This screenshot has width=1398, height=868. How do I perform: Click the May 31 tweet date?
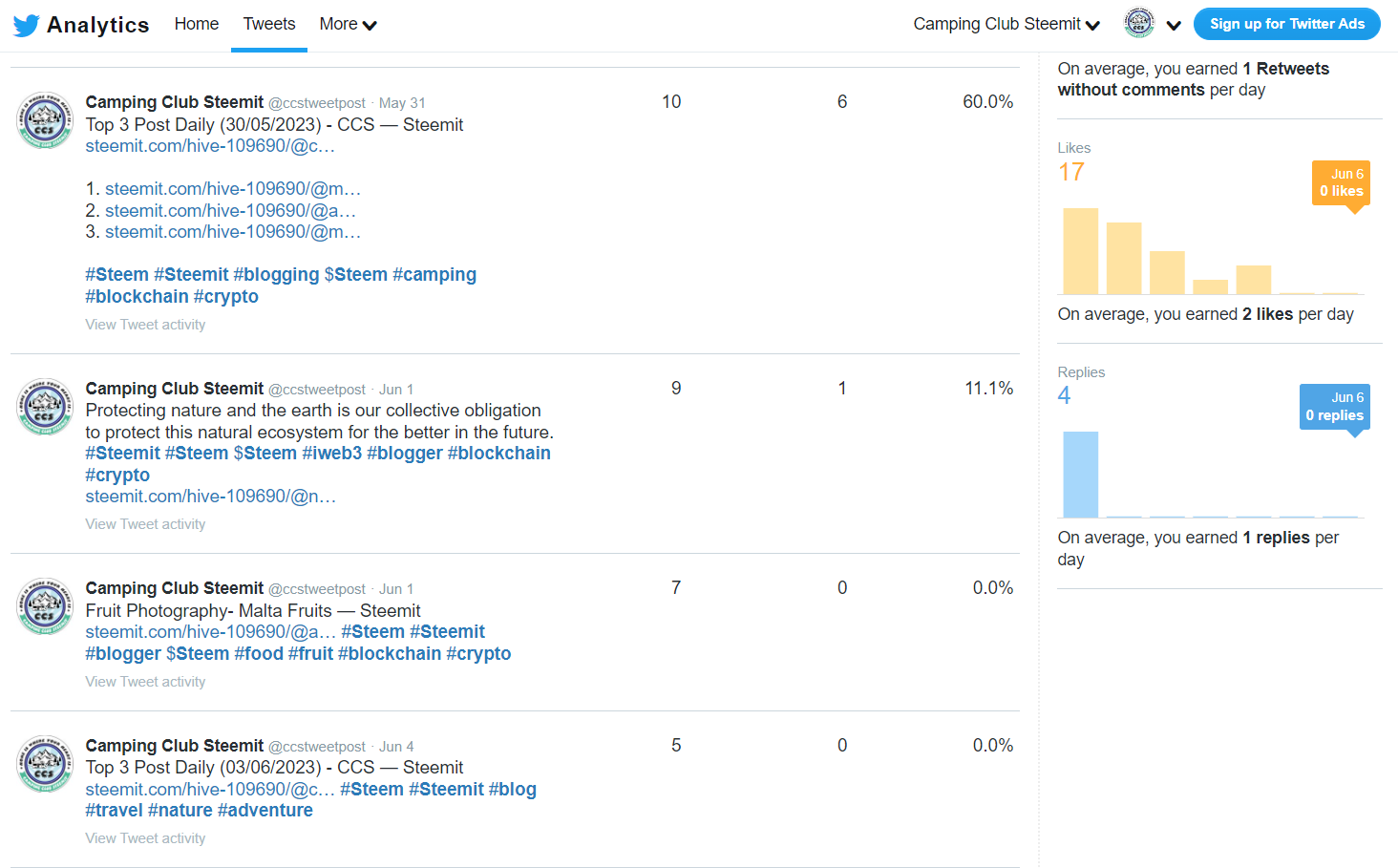tap(402, 103)
